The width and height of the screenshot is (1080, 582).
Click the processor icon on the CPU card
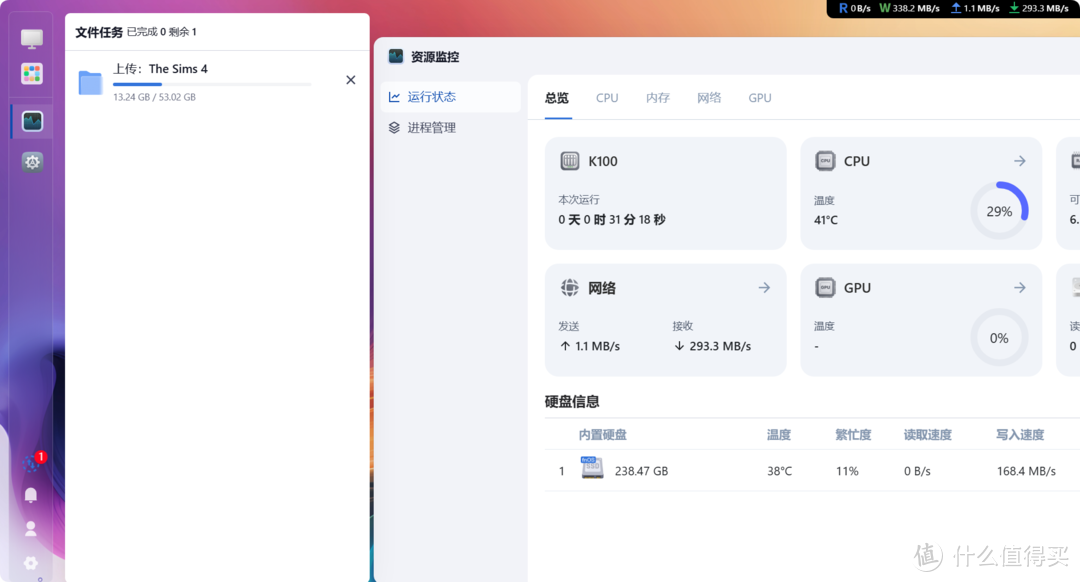click(x=824, y=161)
